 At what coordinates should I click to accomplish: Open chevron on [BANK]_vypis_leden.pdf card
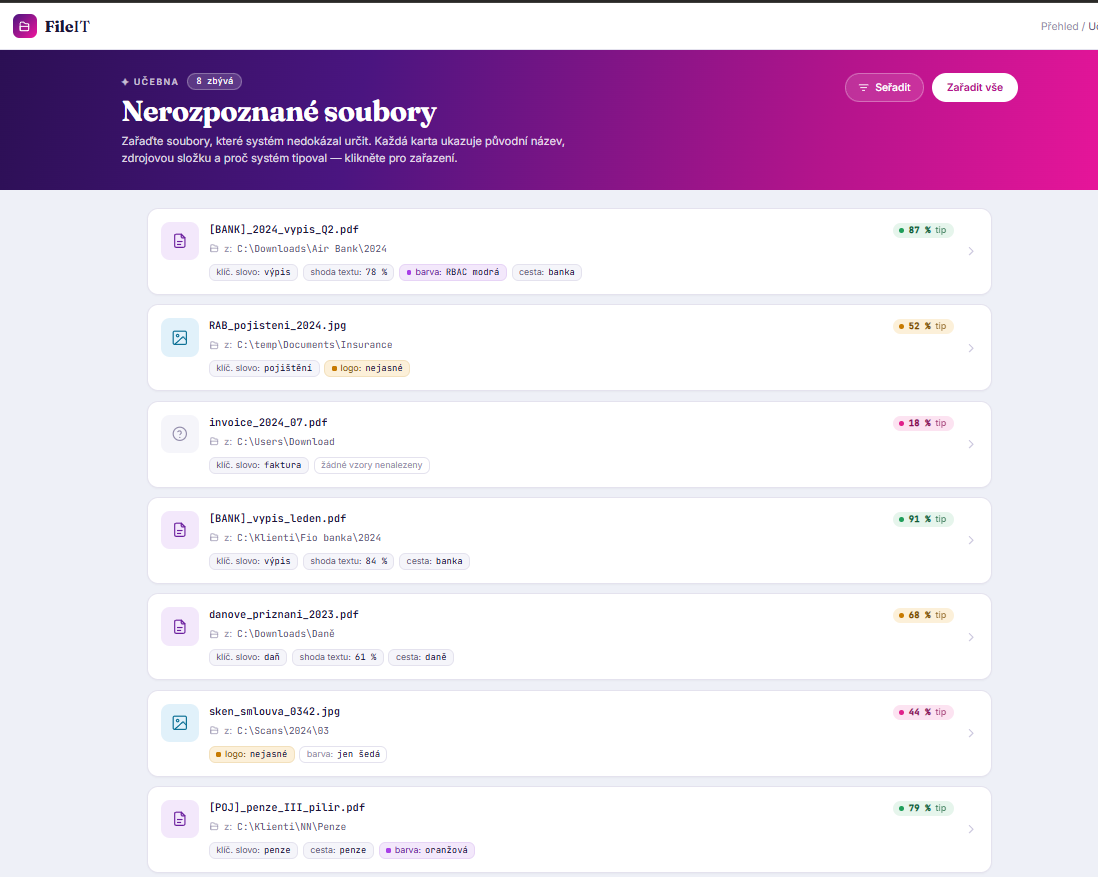click(971, 540)
